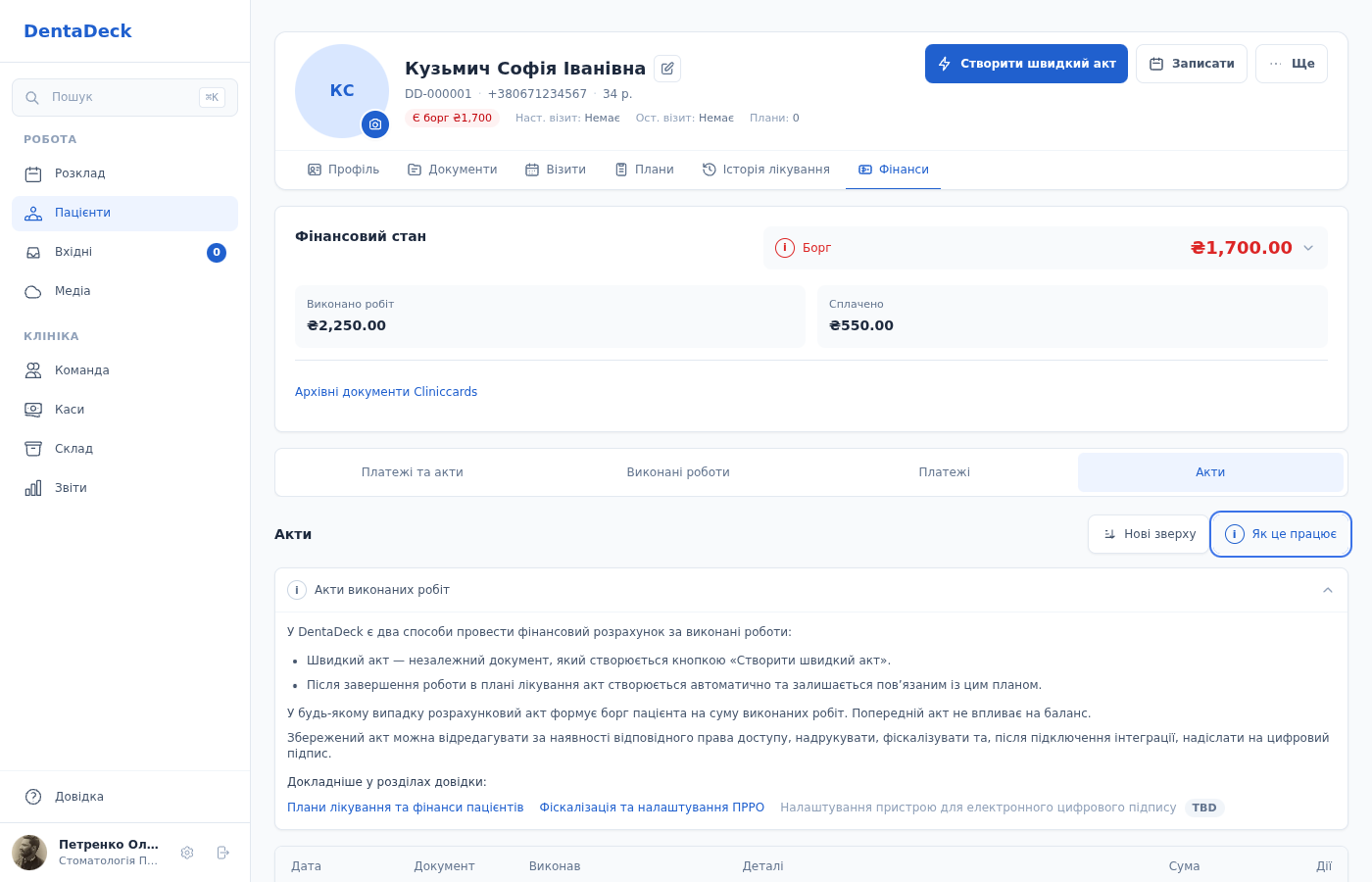Open Фіскалізація та налаштування ПРРО link

(652, 808)
